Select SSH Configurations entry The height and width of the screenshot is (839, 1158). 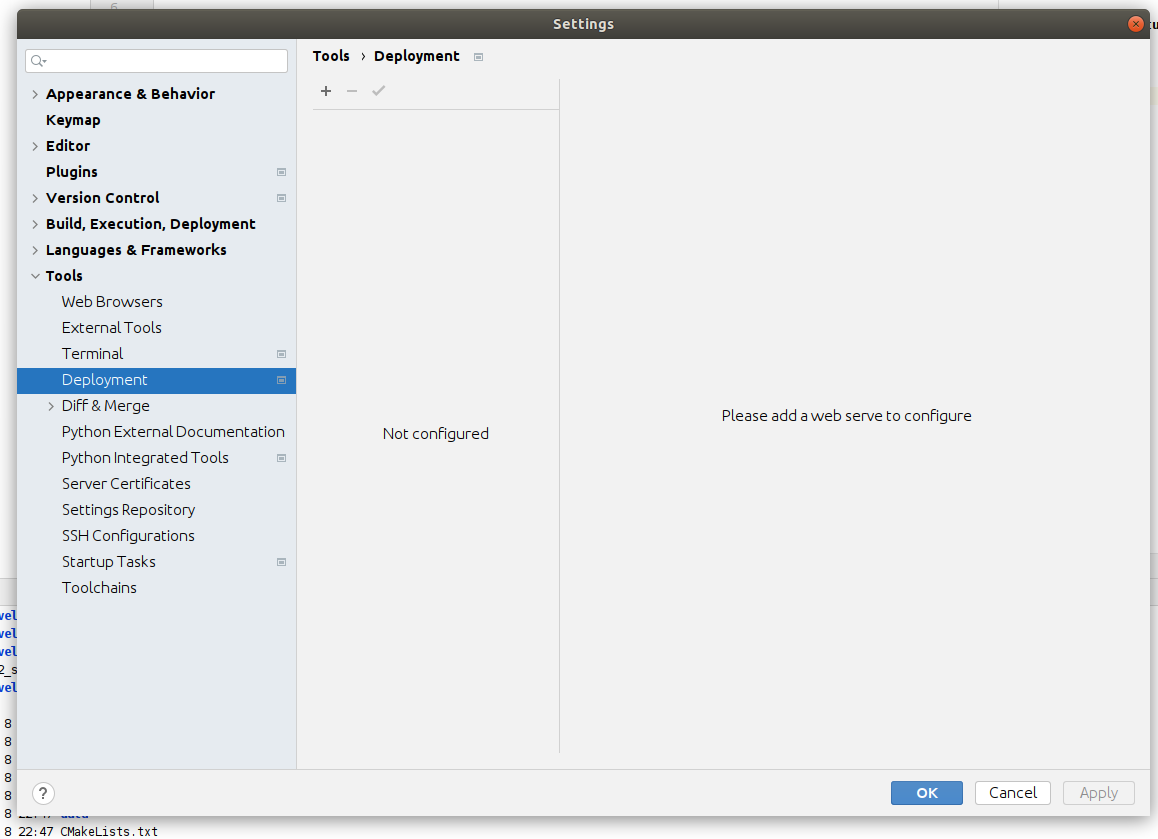pyautogui.click(x=129, y=535)
